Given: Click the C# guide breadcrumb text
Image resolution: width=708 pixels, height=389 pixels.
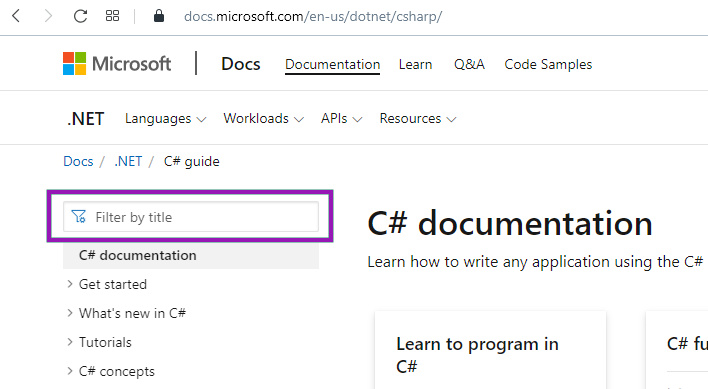Looking at the screenshot, I should [191, 162].
